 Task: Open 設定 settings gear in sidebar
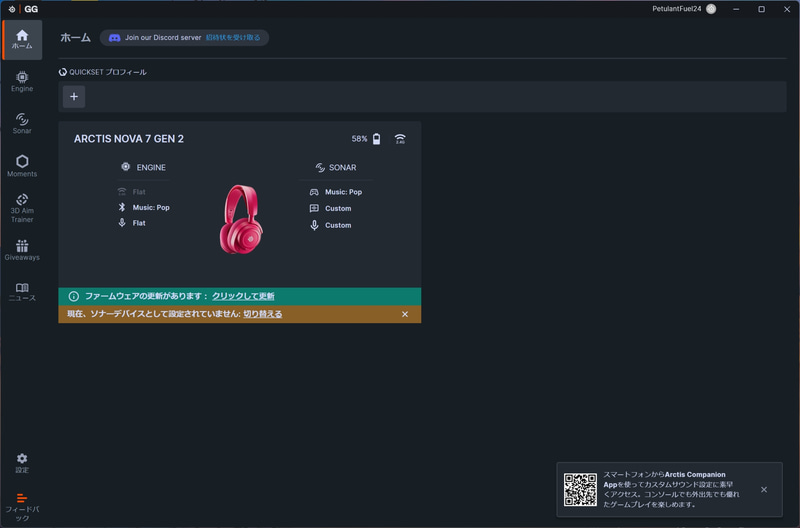tap(22, 463)
